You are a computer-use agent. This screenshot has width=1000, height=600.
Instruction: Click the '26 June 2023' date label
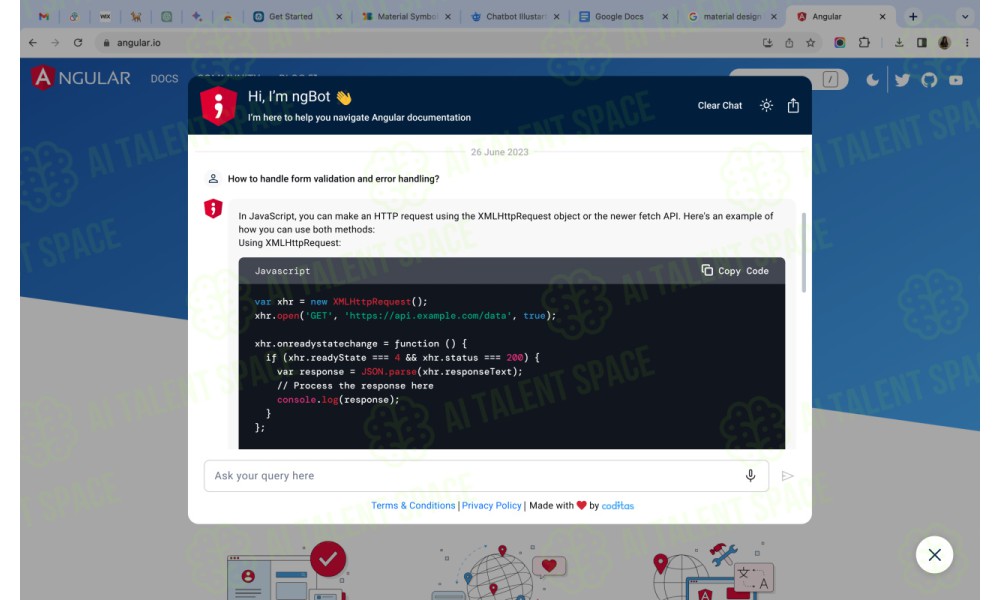(499, 152)
